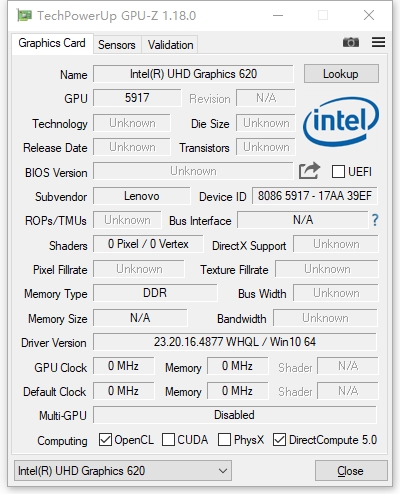Image resolution: width=400 pixels, height=494 pixels.
Task: Switch to the Validation tab
Action: pos(170,45)
